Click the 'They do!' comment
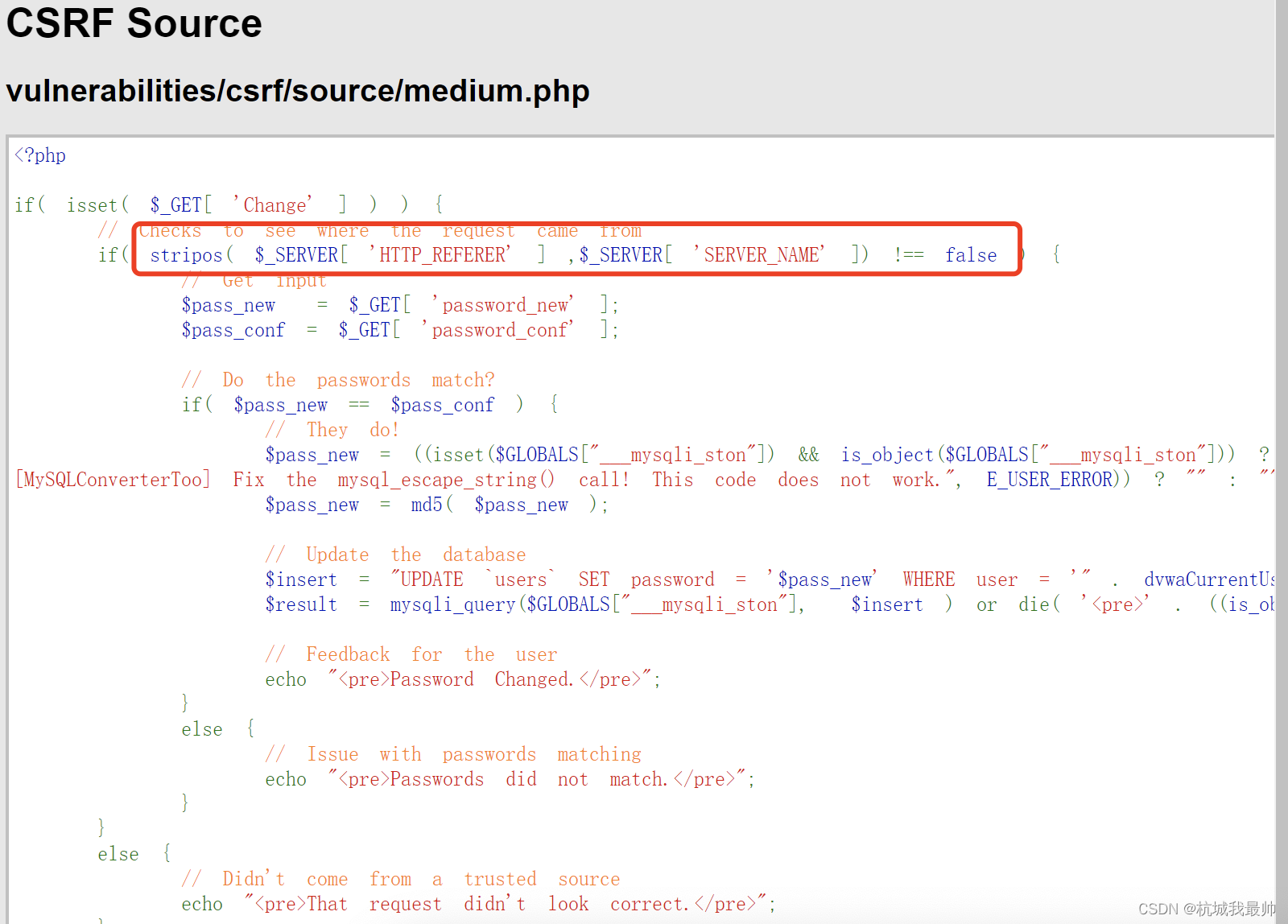Viewport: 1288px width, 924px height. click(332, 430)
